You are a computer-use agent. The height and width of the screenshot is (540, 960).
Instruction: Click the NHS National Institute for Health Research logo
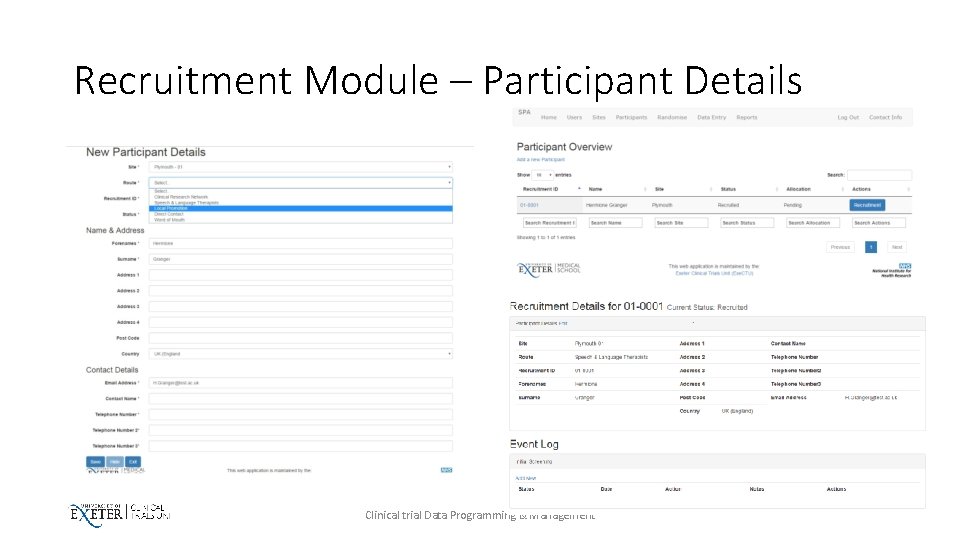click(x=892, y=271)
